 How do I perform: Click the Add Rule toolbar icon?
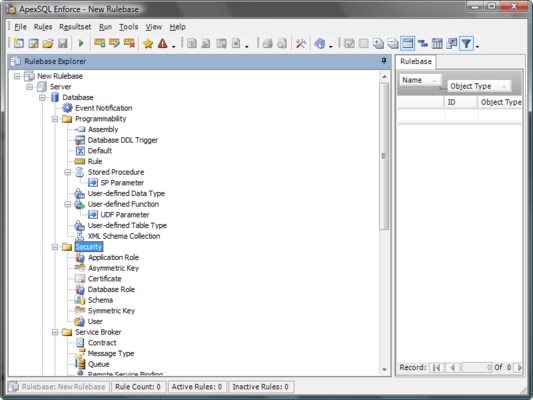[x=100, y=44]
